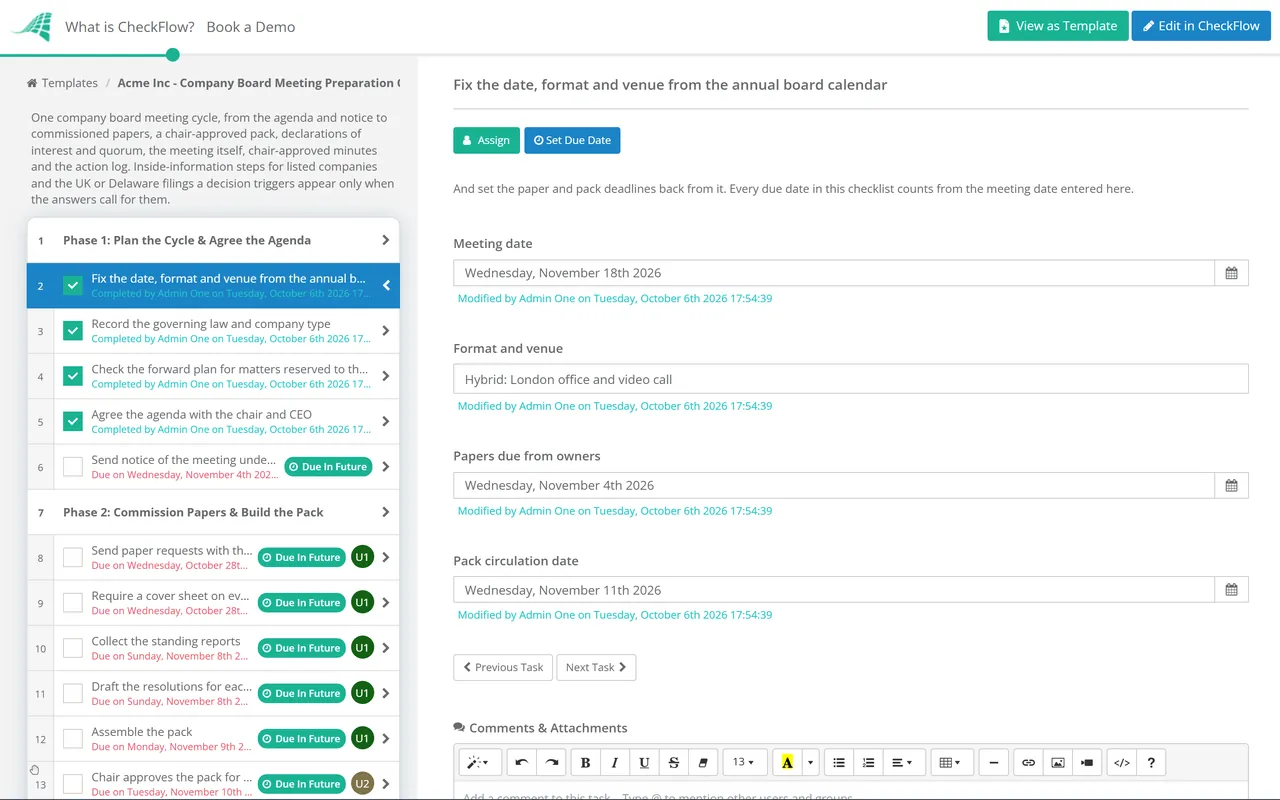Apply strikethrough in comment editor

[674, 762]
